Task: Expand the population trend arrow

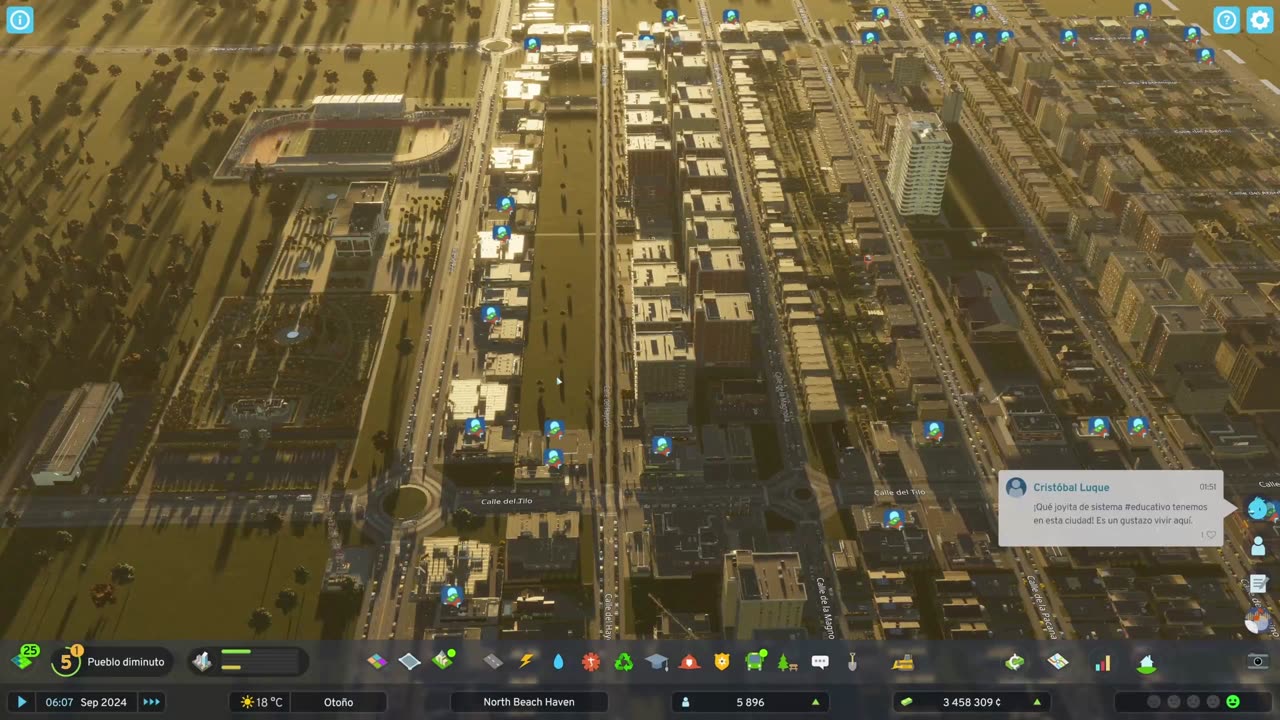Action: (816, 702)
